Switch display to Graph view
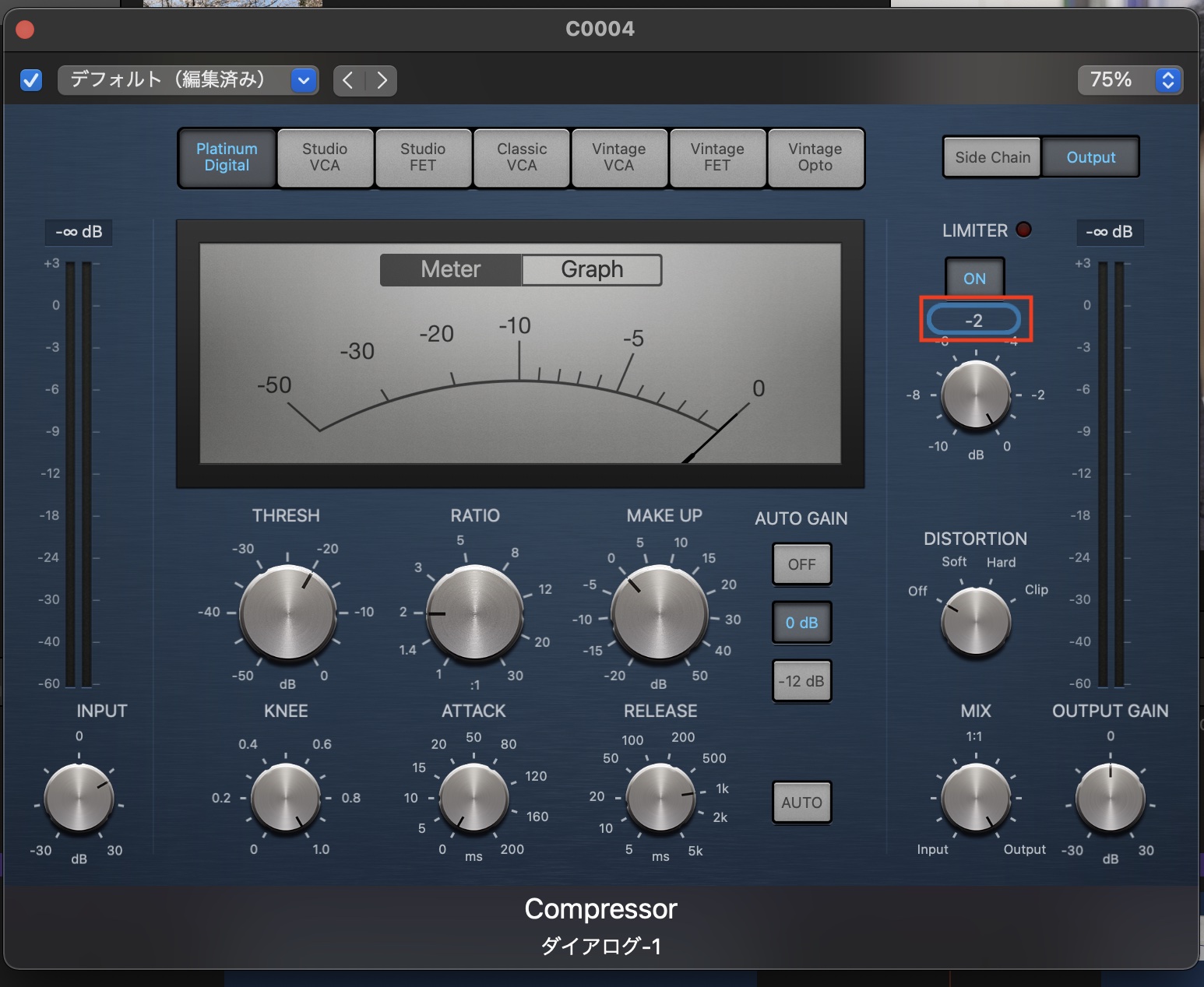 [x=592, y=269]
